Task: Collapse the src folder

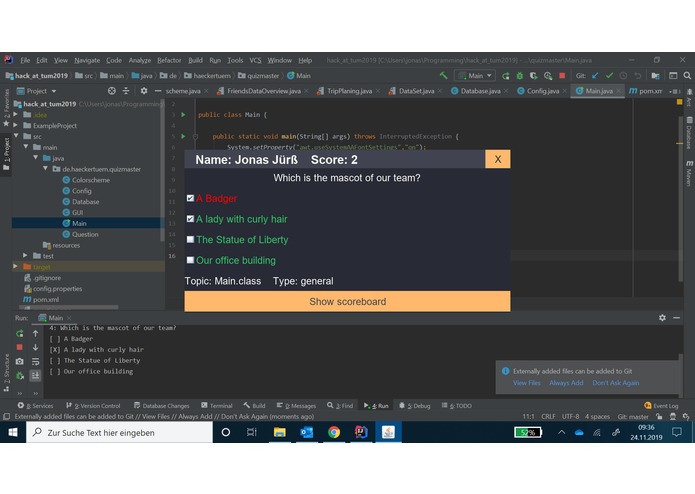Action: (16, 136)
